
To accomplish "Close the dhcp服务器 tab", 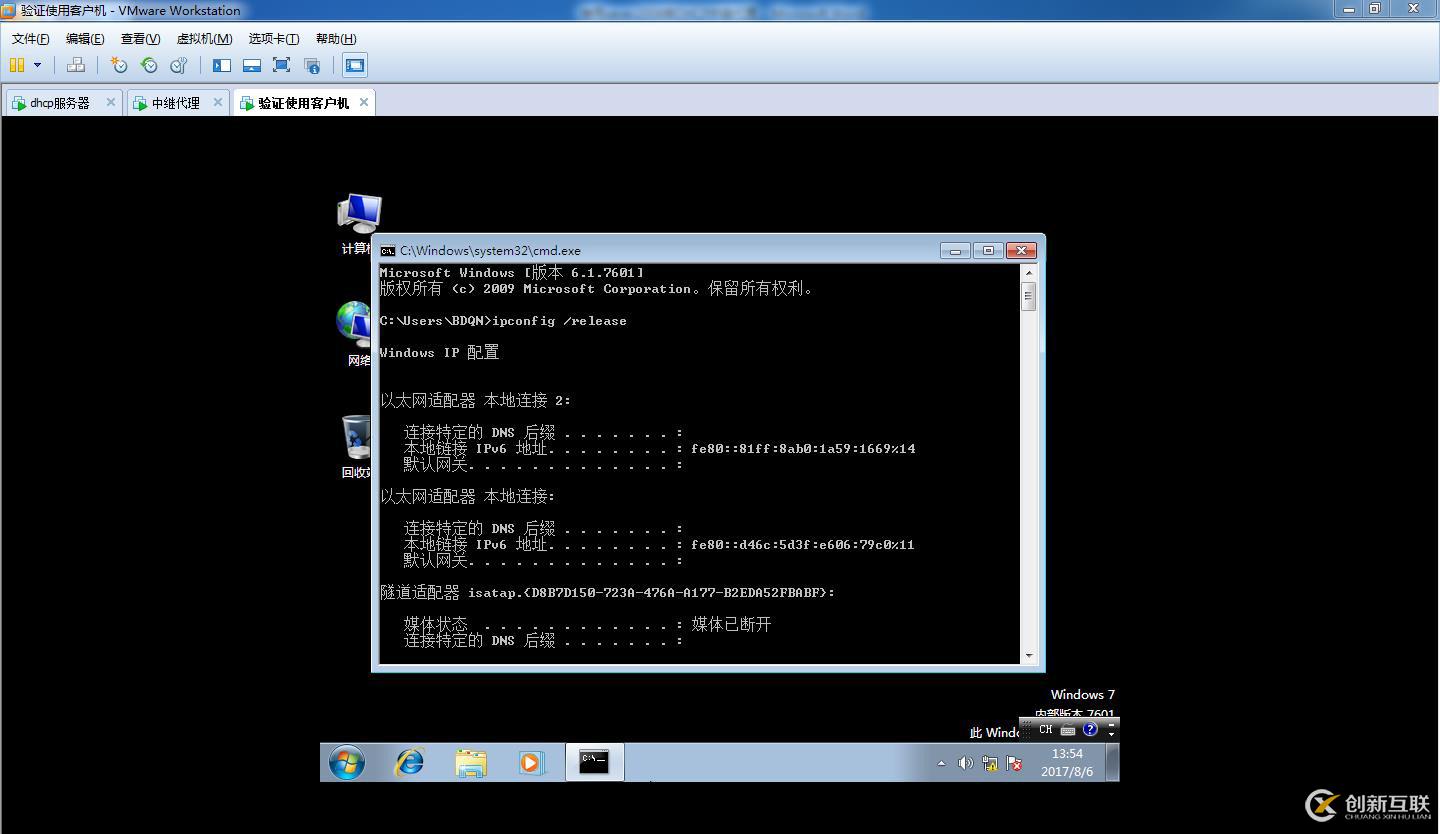I will pyautogui.click(x=111, y=102).
